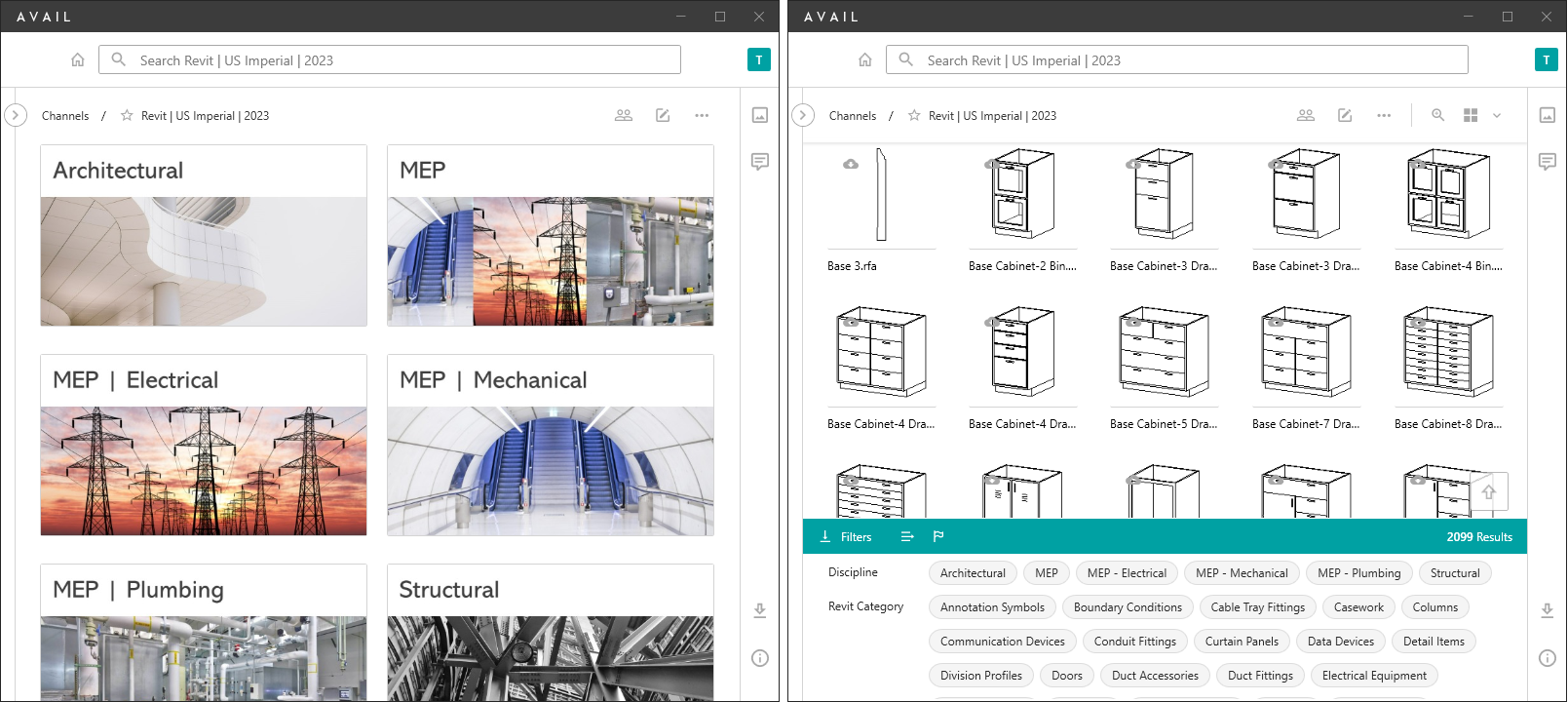Toggle the Doors category filter chip
The height and width of the screenshot is (702, 1568).
tap(1066, 676)
